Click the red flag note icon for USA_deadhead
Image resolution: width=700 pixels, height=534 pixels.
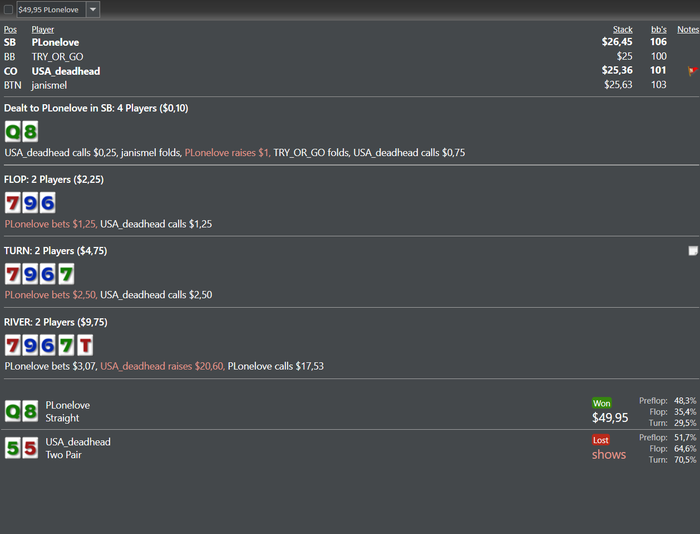pos(693,71)
